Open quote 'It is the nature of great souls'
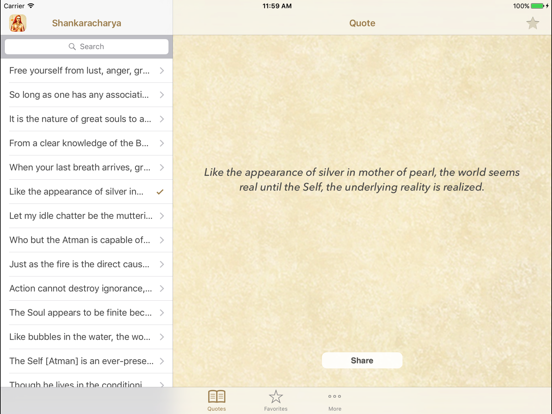Viewport: 552px width, 414px height. point(87,119)
